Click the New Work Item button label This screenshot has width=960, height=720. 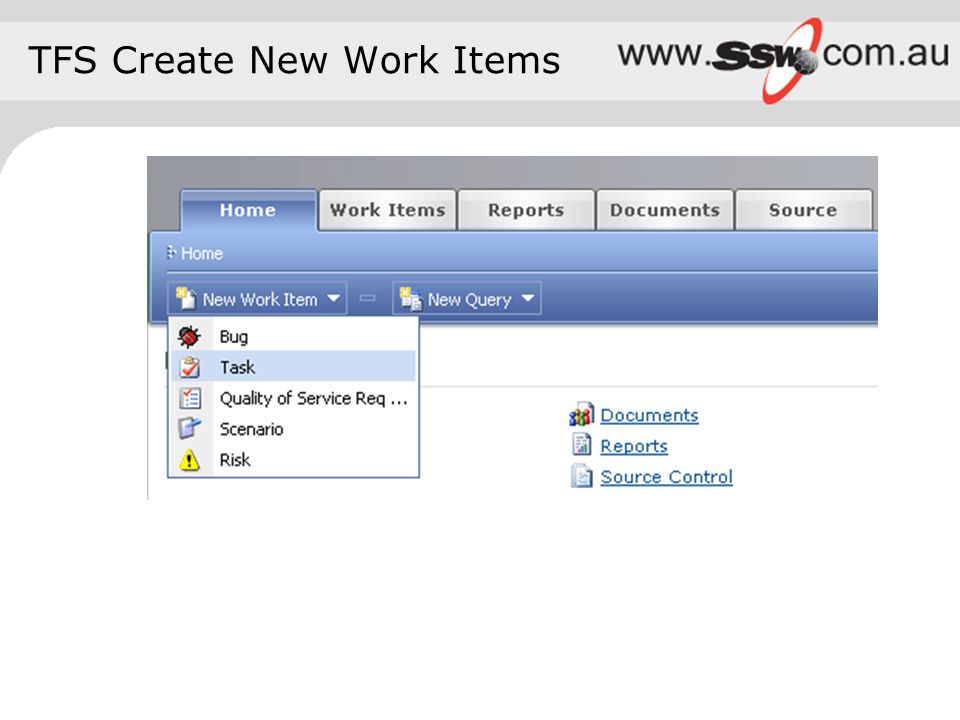tap(260, 299)
